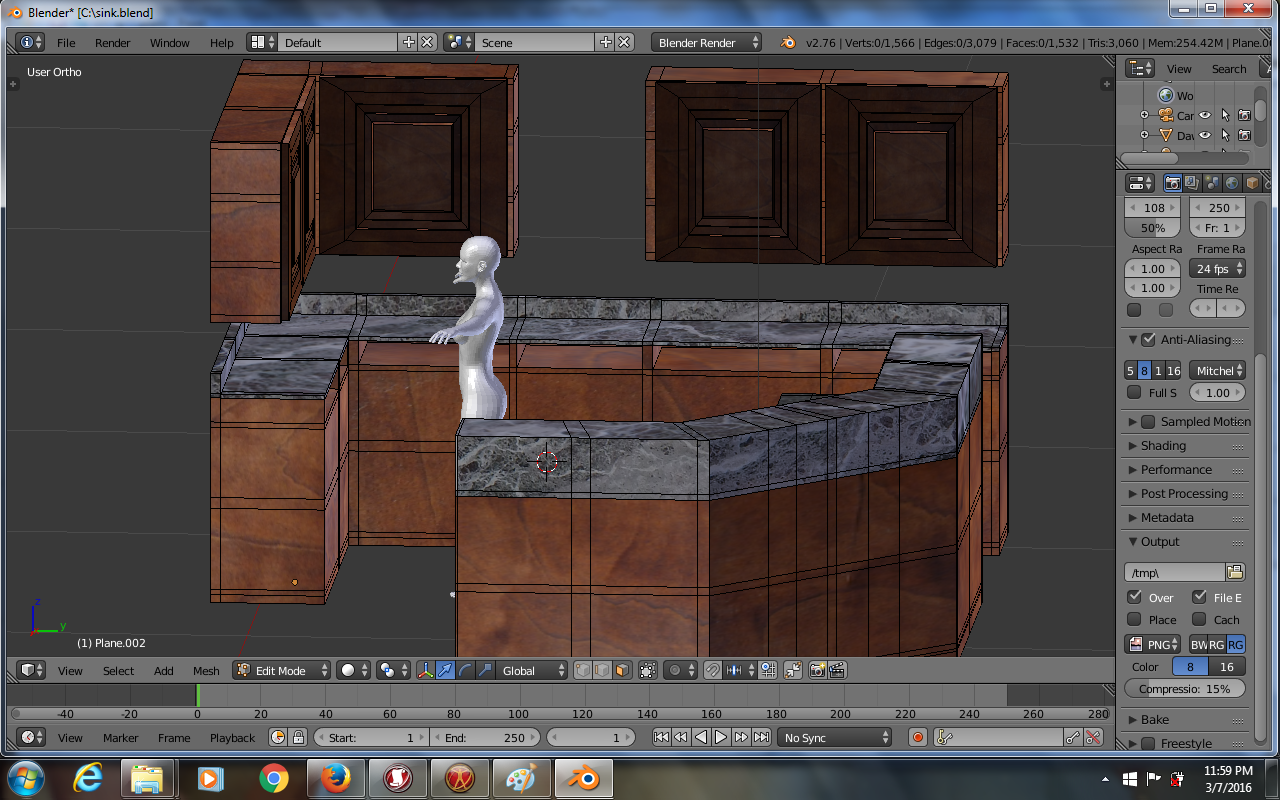Select the translate manipulator arrow

(x=445, y=670)
